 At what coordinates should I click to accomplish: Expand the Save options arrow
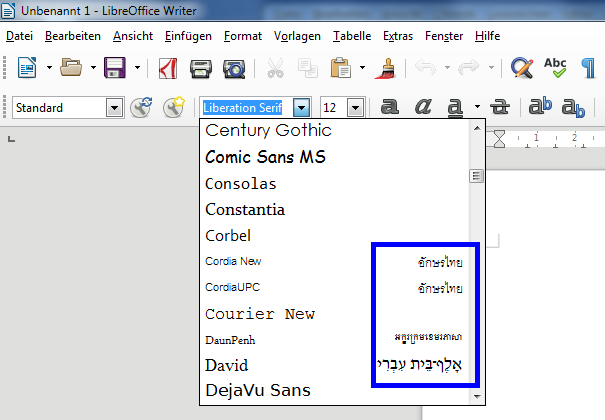(x=137, y=67)
